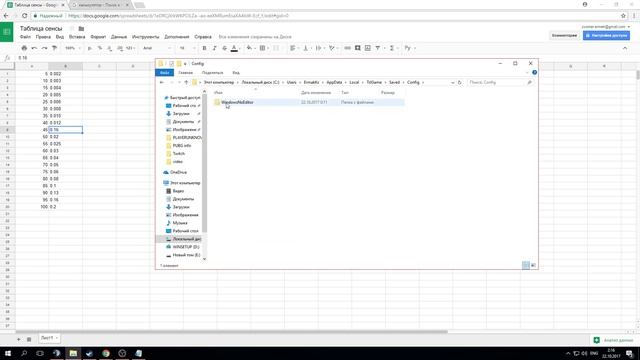
Task: Open the horizontal align dropdown
Action: (x=294, y=48)
